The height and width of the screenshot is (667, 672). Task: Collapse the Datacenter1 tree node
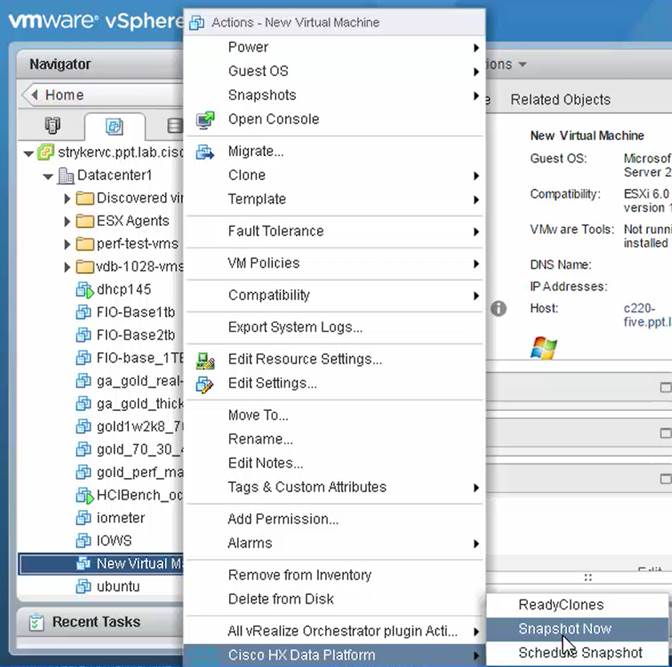pyautogui.click(x=48, y=176)
